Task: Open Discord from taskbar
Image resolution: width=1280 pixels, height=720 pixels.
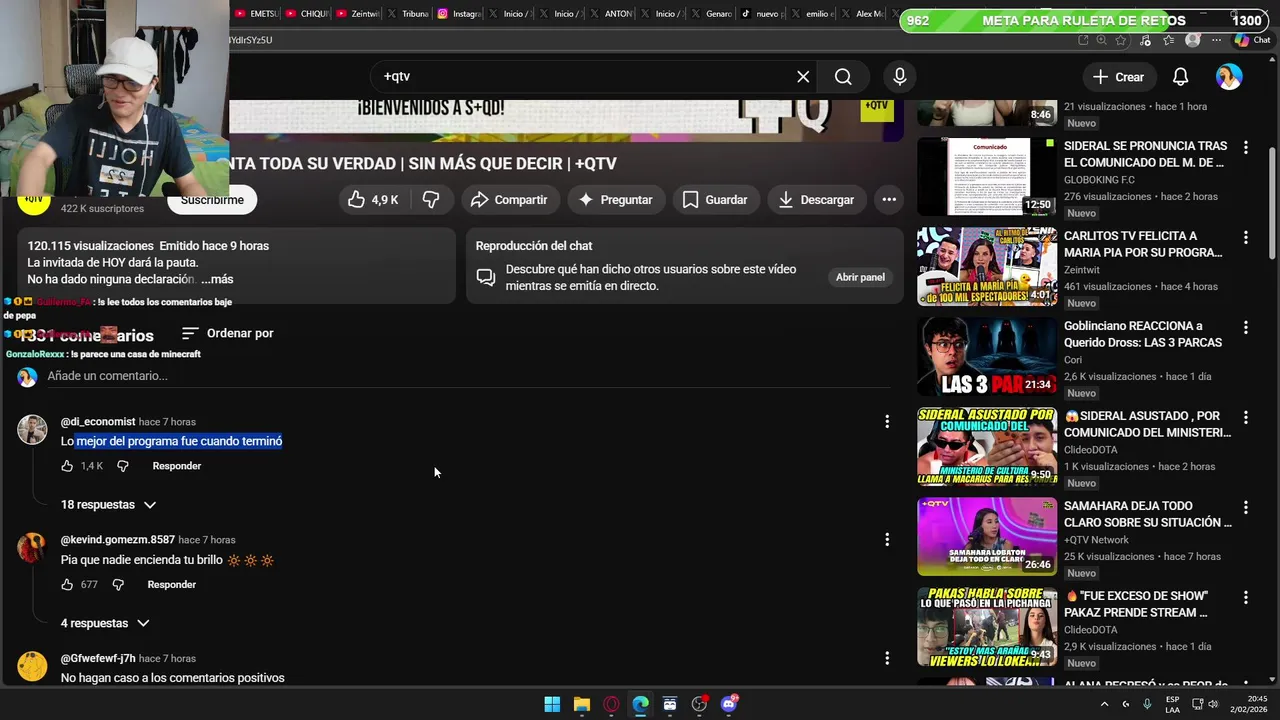Action: 729,704
